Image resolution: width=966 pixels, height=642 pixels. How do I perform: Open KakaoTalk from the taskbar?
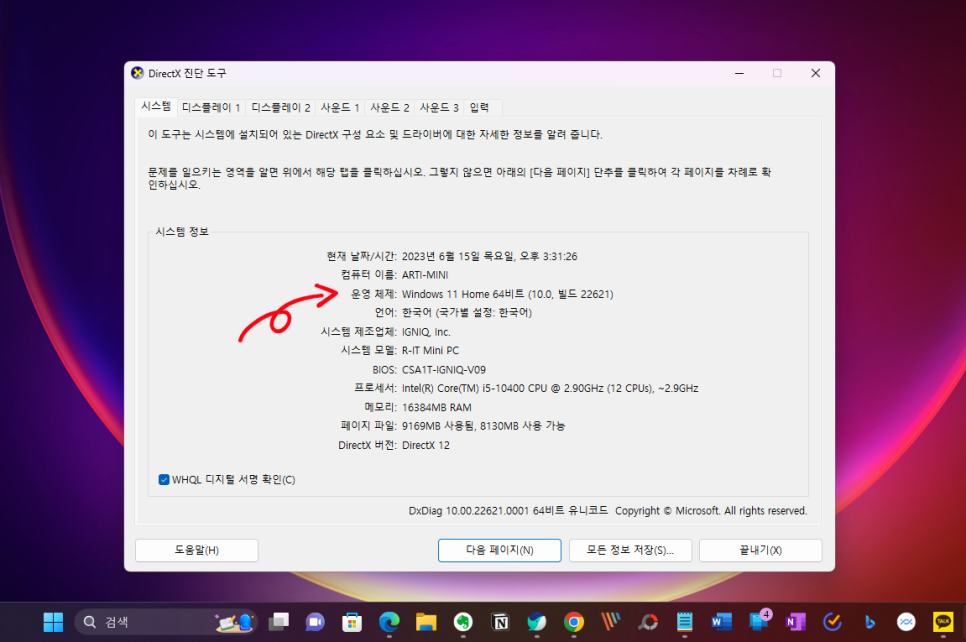[943, 622]
